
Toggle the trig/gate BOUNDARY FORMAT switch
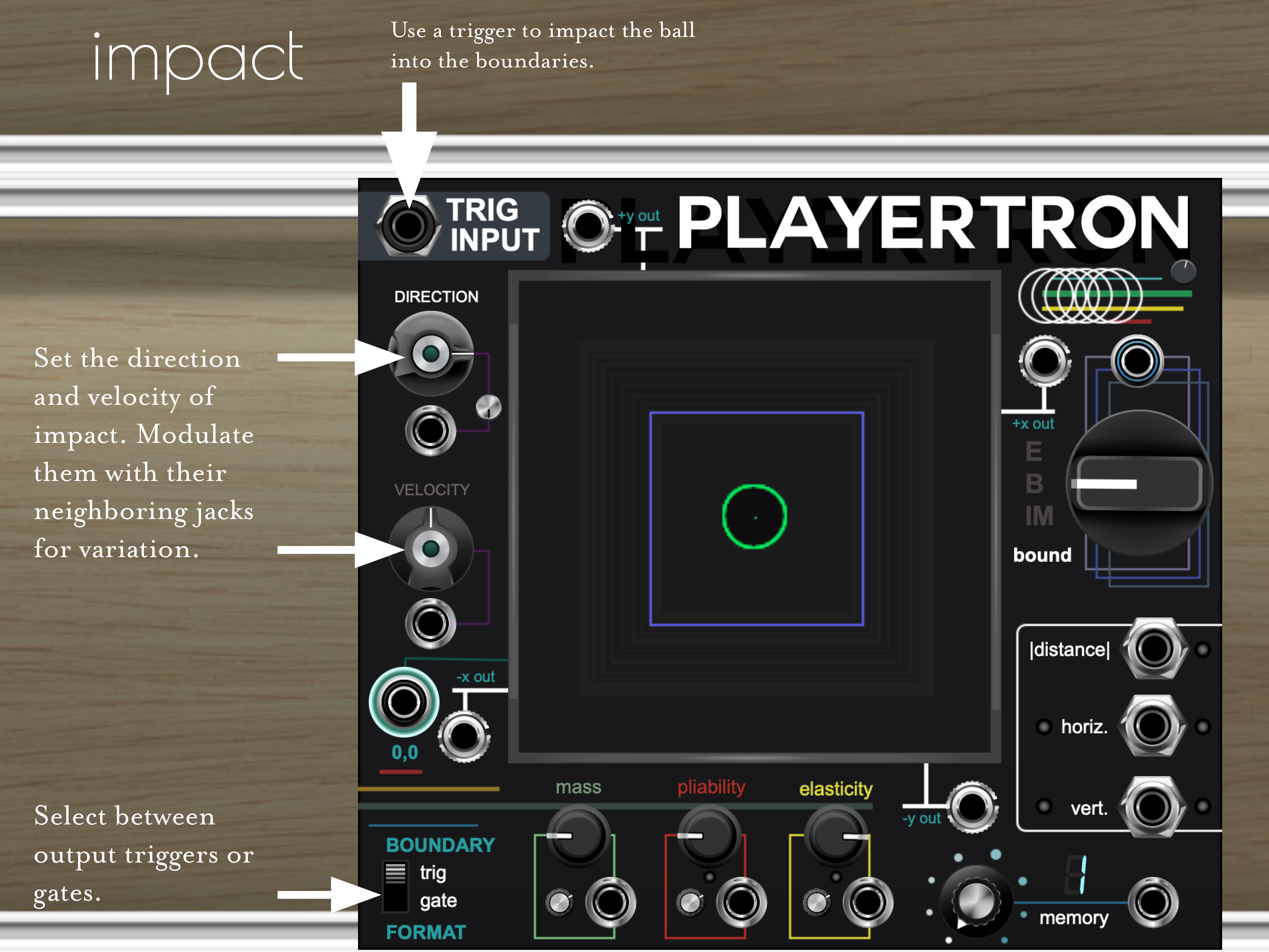pyautogui.click(x=395, y=887)
